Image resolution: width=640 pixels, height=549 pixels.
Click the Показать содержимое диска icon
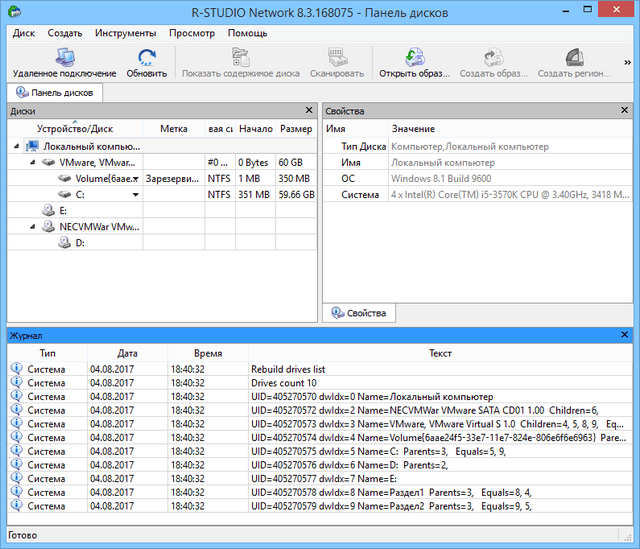240,57
